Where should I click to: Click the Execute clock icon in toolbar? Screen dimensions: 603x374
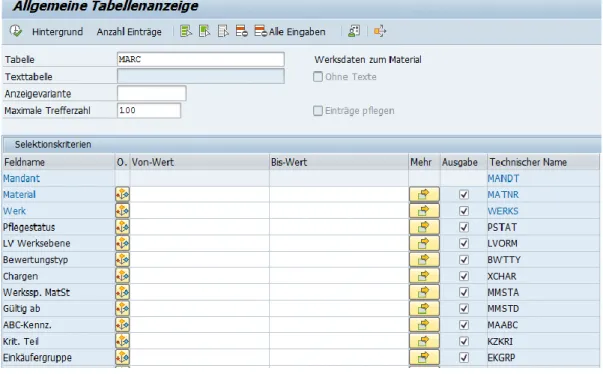click(x=16, y=31)
